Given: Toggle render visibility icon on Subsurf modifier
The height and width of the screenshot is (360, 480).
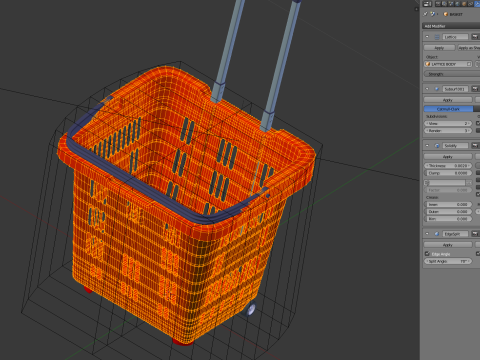Looking at the screenshot, I should click(x=475, y=89).
